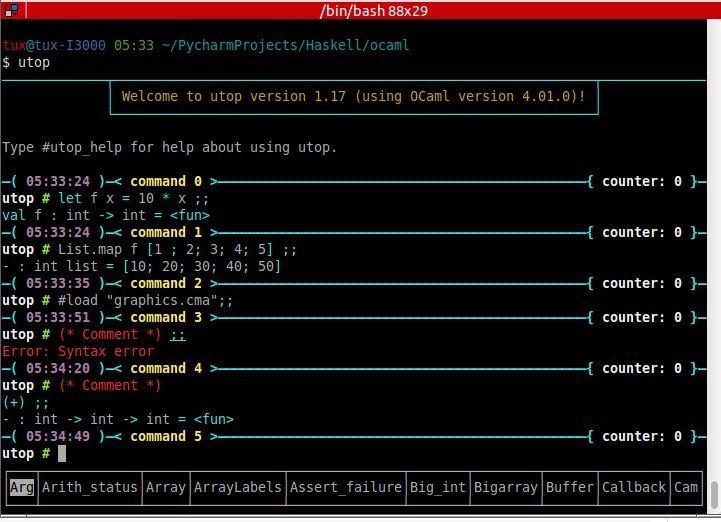The height and width of the screenshot is (522, 721).
Task: Click the /bin/bash 88x29 title bar
Action: pos(373,10)
